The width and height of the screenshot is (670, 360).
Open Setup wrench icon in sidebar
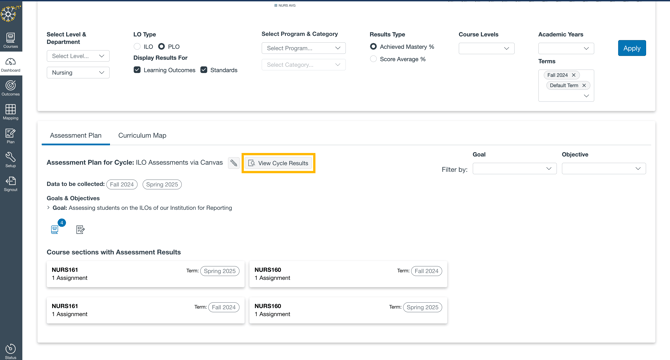(x=11, y=160)
